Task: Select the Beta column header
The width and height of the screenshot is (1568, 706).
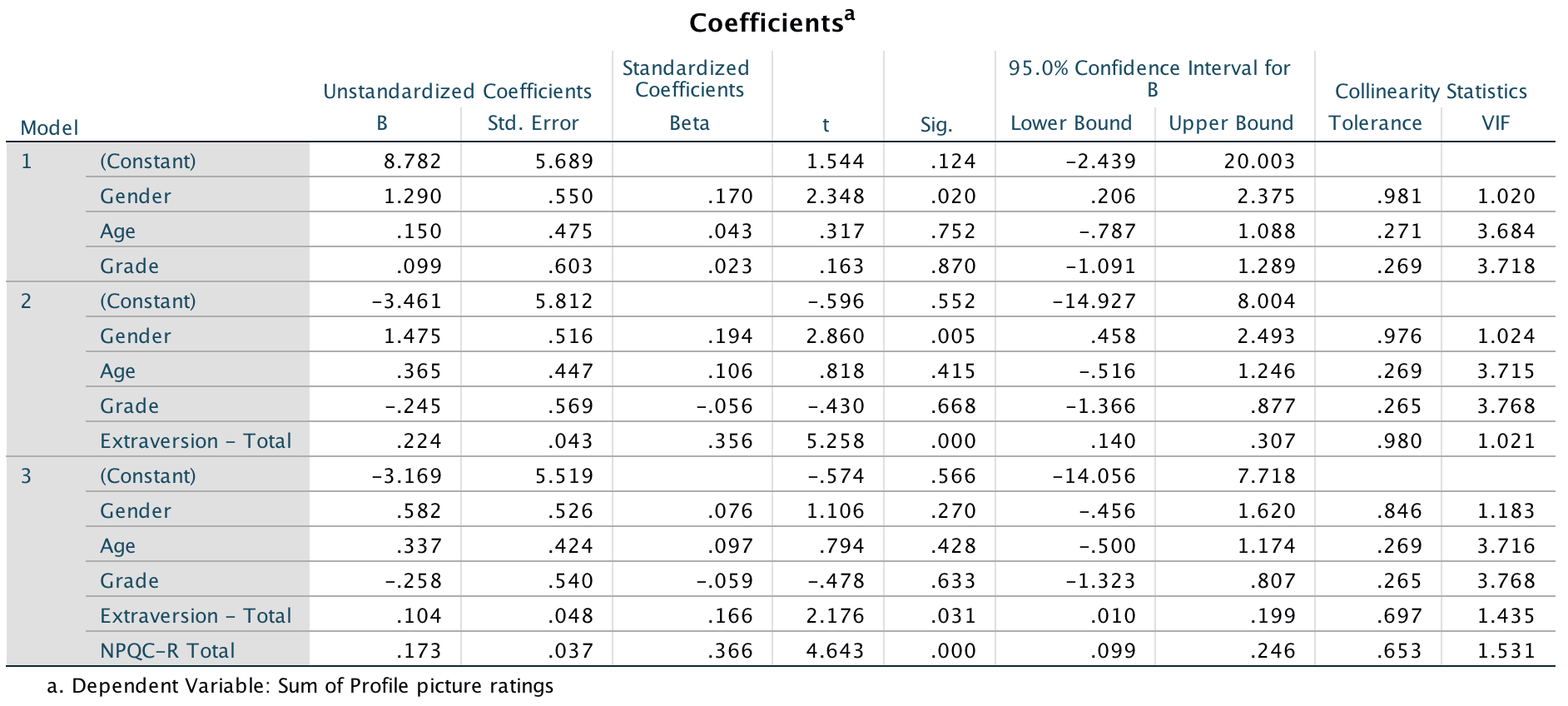Action: 689,123
